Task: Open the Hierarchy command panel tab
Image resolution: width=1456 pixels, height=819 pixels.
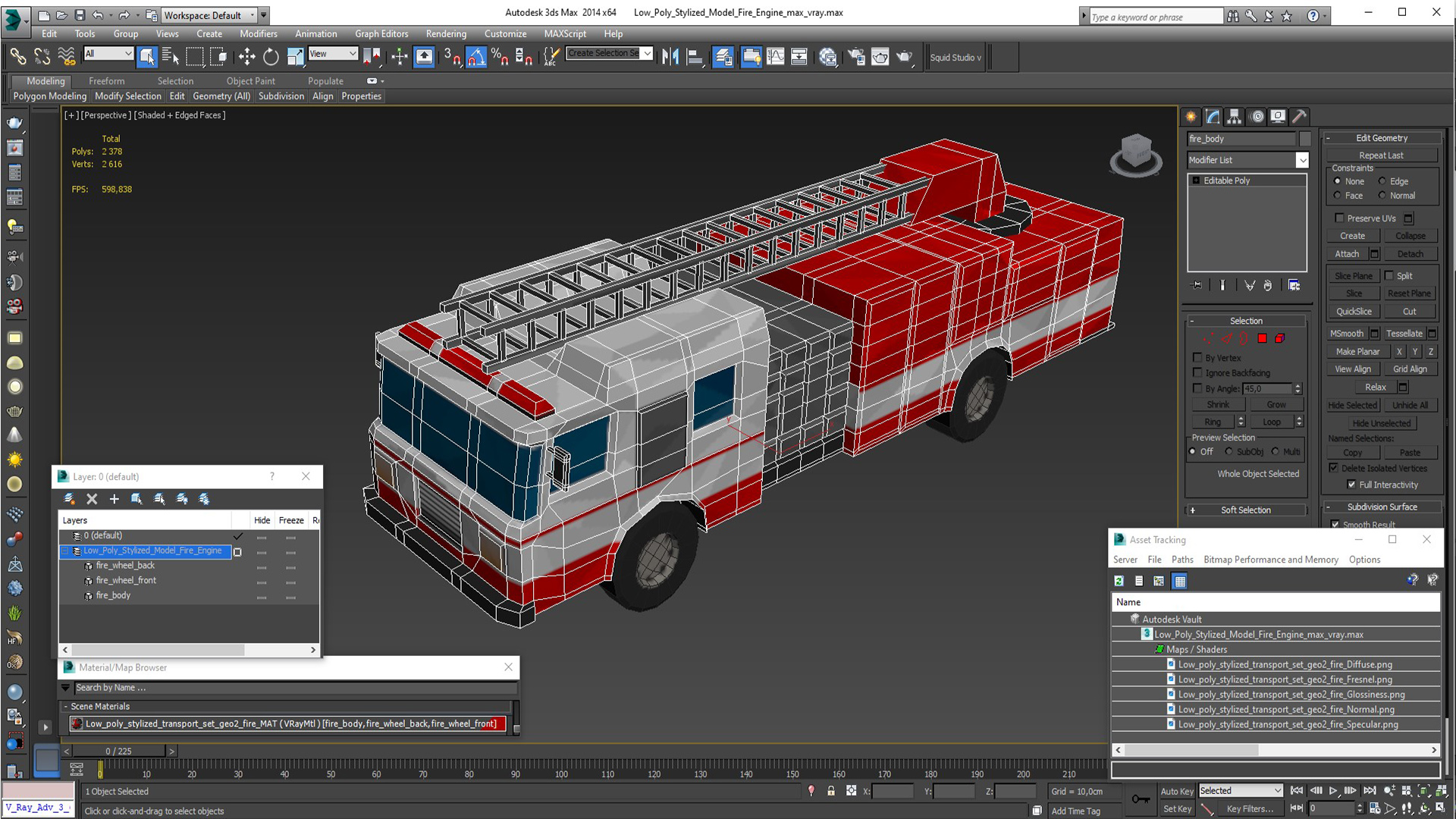Action: click(1235, 116)
